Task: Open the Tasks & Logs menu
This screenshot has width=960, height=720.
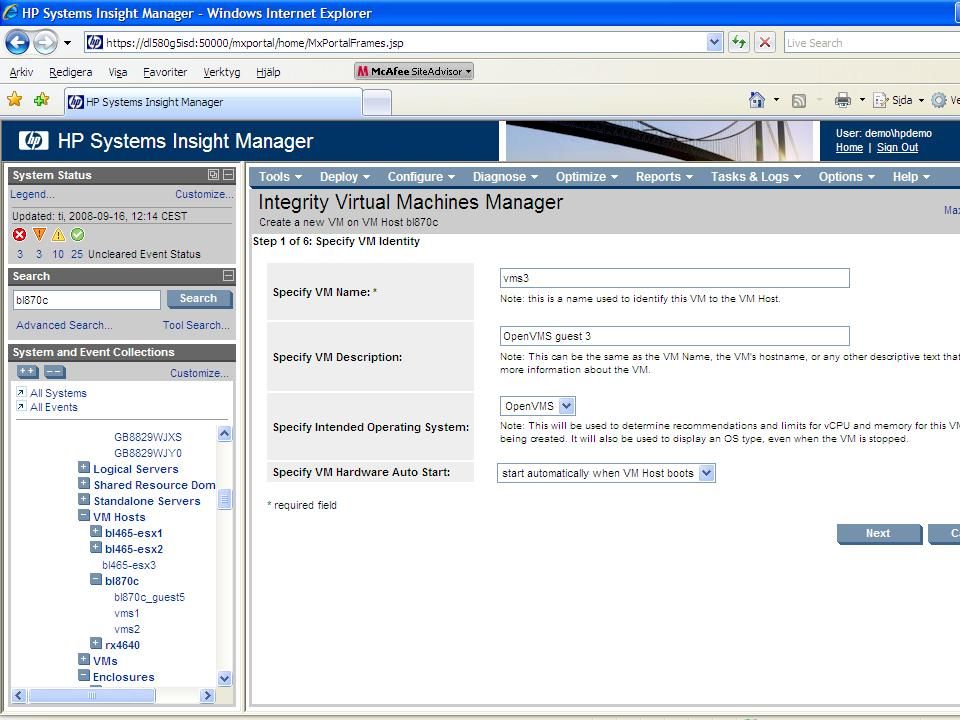Action: (756, 176)
